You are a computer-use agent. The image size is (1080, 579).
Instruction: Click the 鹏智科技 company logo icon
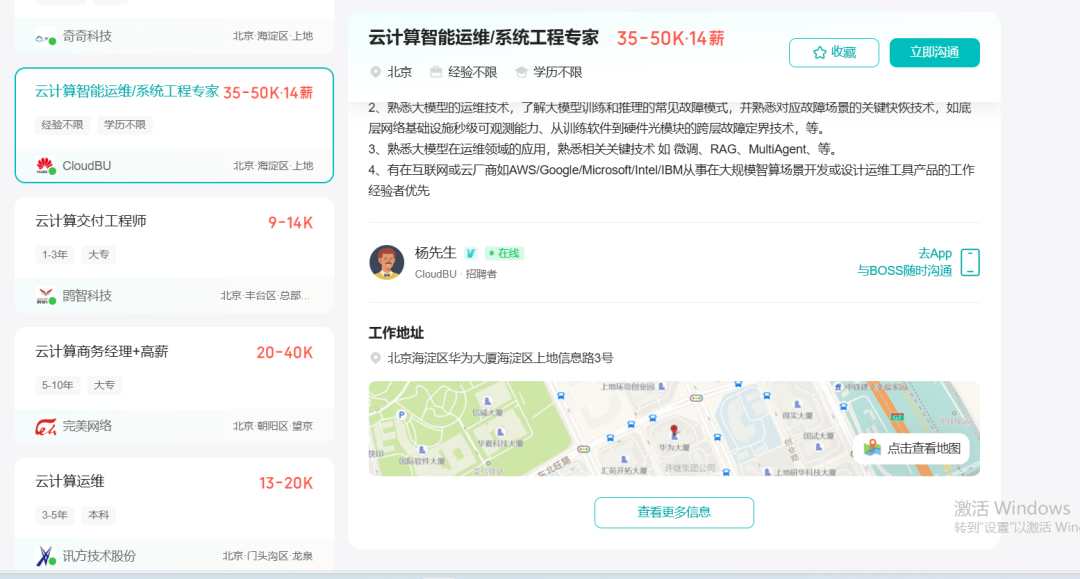tap(45, 296)
